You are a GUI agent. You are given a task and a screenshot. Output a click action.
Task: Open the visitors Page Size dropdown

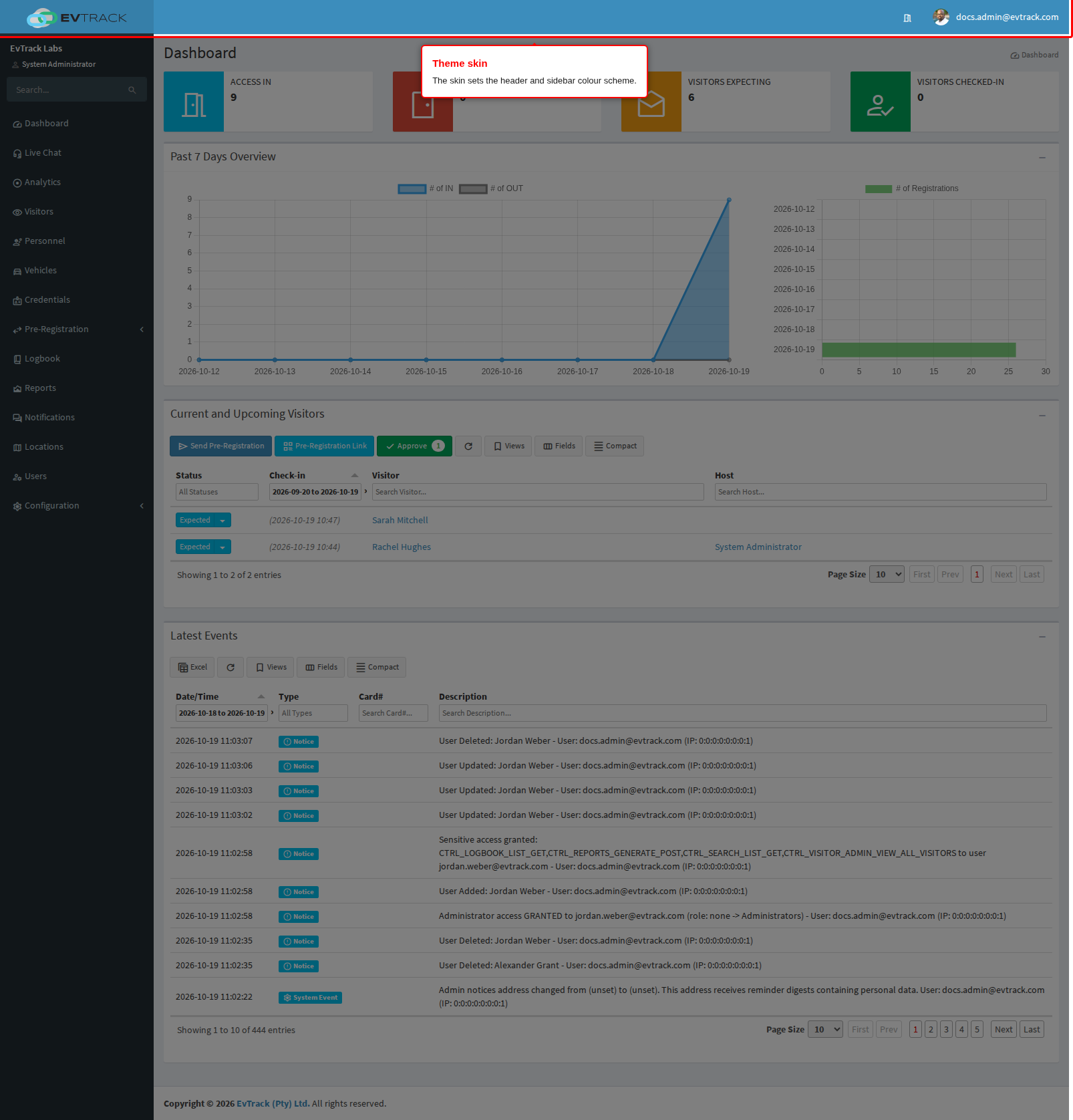pos(887,575)
